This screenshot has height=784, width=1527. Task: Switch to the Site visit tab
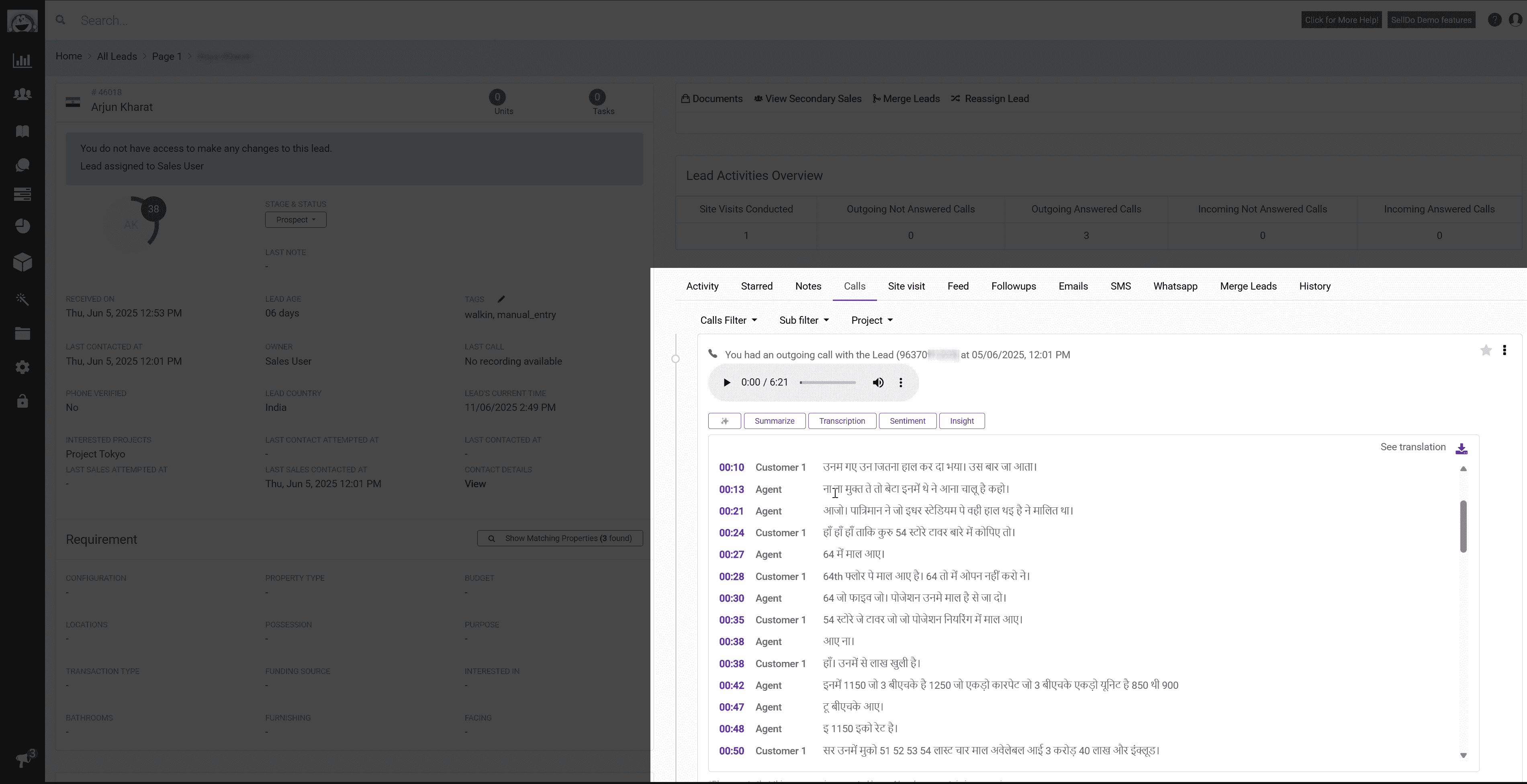(x=906, y=286)
